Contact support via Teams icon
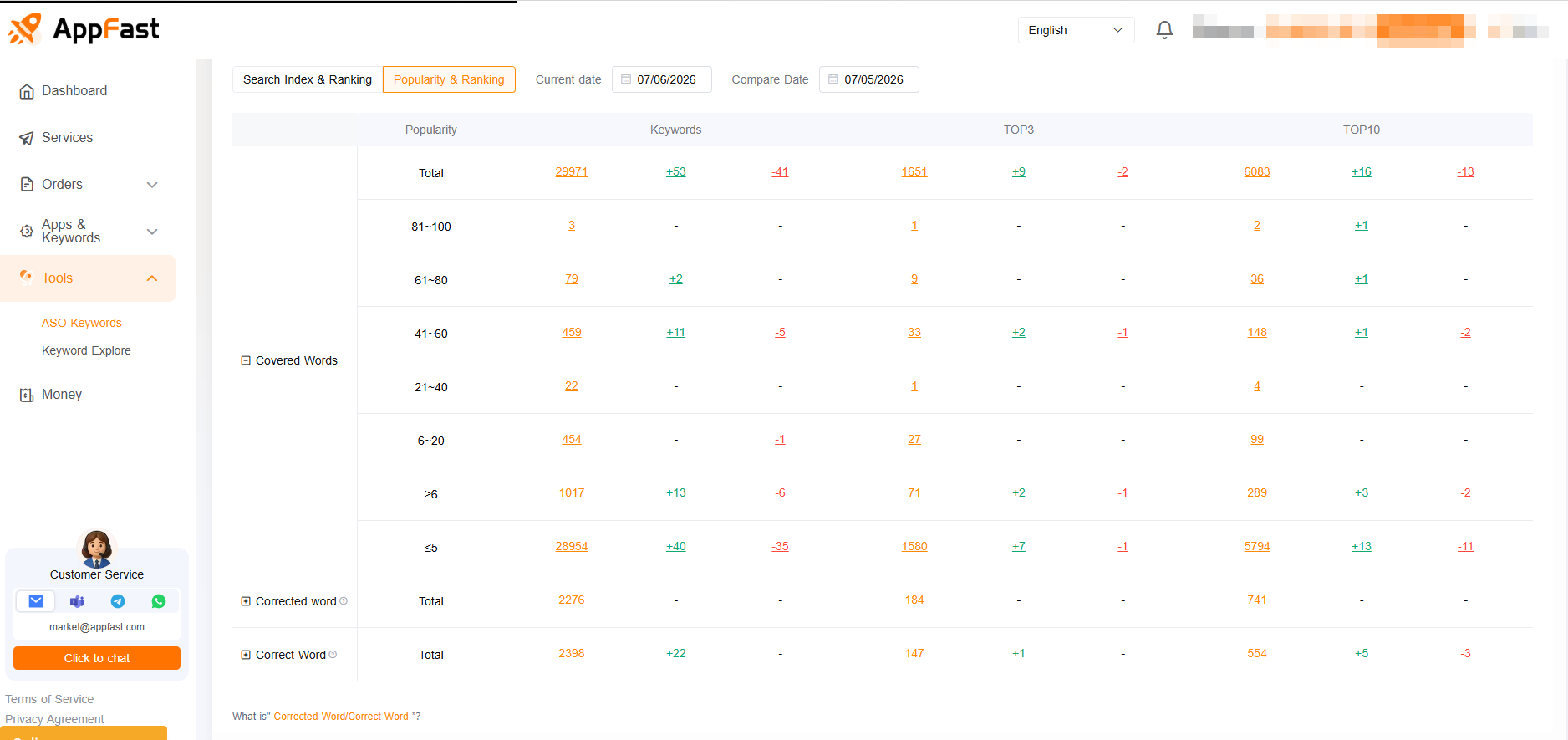The height and width of the screenshot is (740, 1568). tap(77, 601)
